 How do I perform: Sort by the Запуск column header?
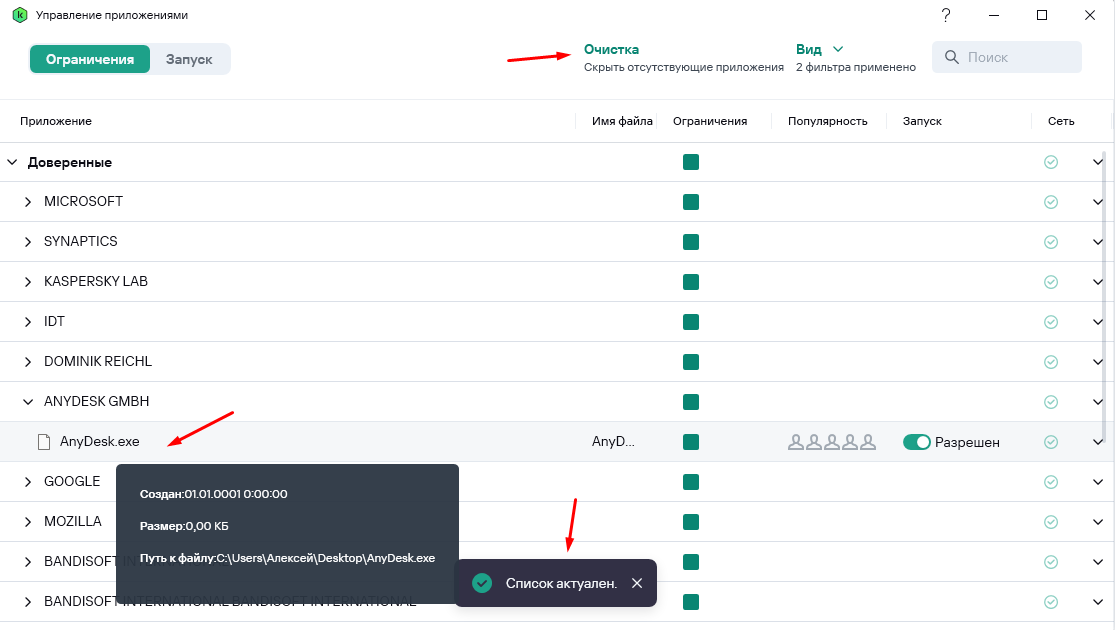922,121
